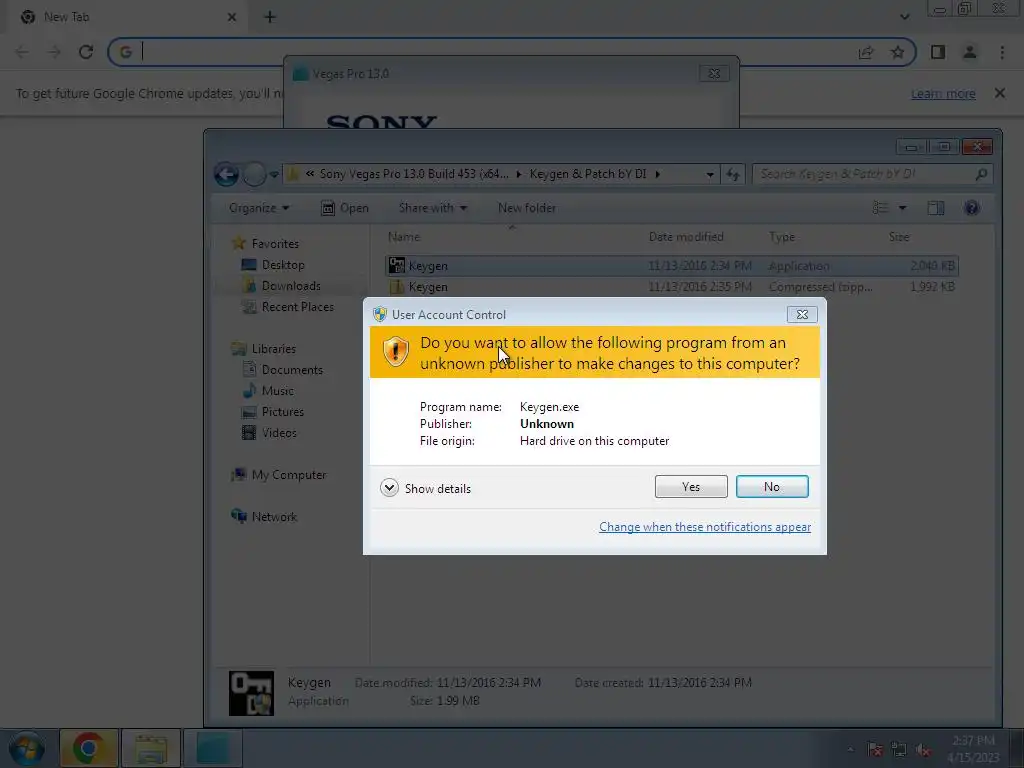The height and width of the screenshot is (768, 1024).
Task: Open a new Chrome tab
Action: 270,17
